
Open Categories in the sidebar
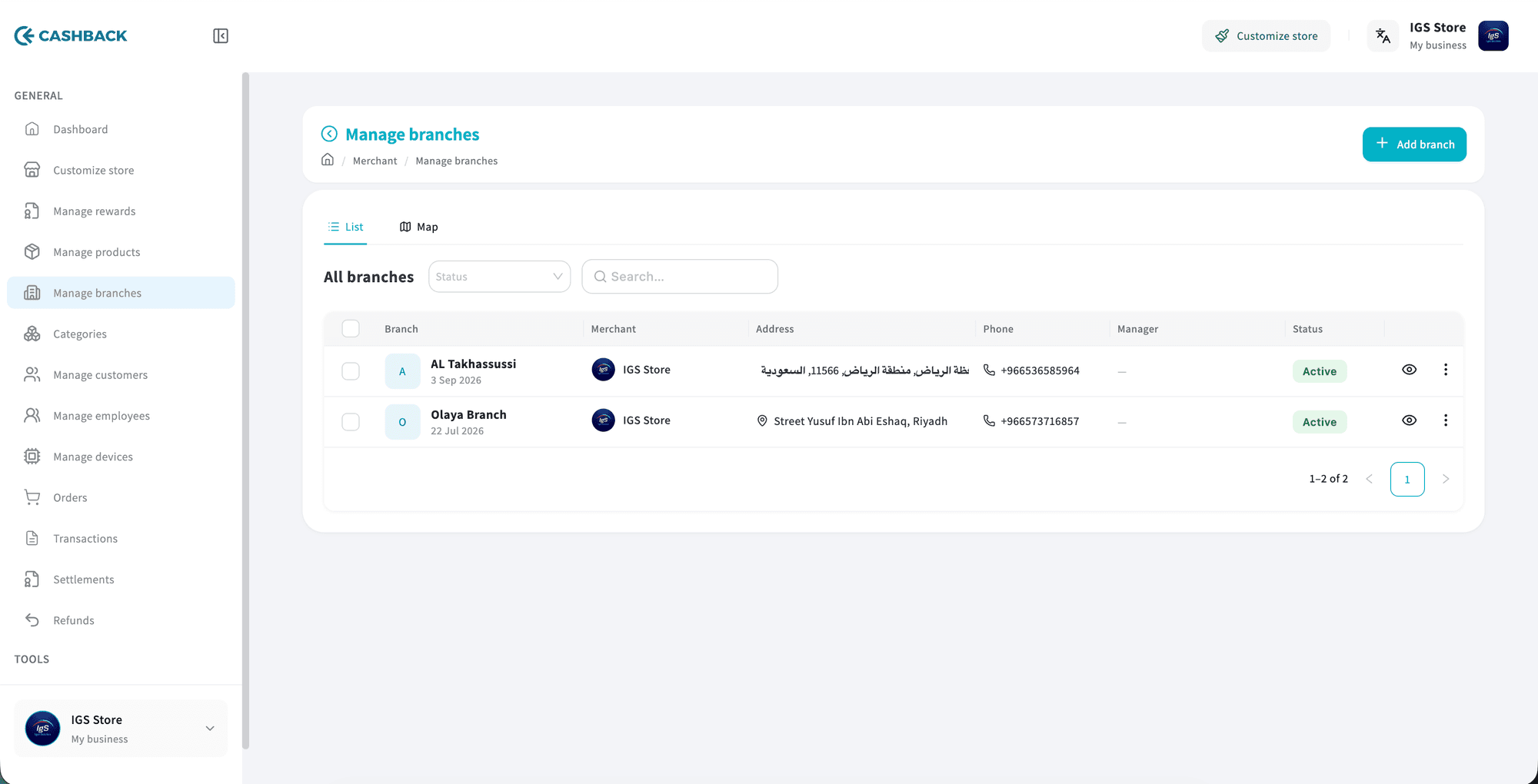pos(121,334)
